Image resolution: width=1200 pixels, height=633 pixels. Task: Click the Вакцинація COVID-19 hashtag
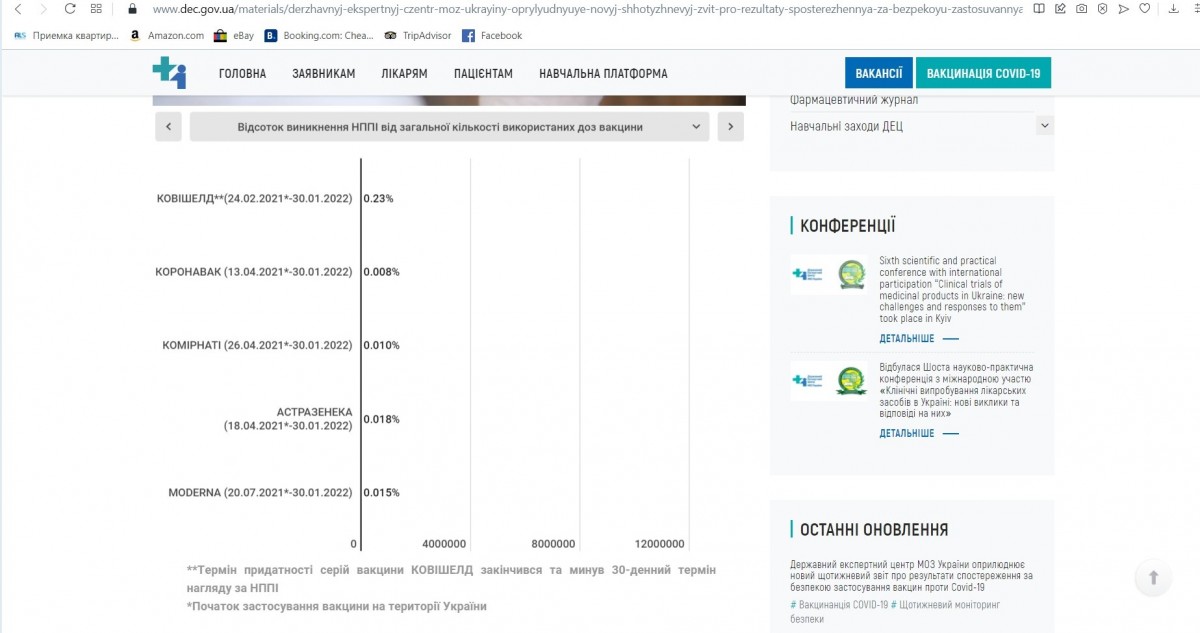pos(839,605)
